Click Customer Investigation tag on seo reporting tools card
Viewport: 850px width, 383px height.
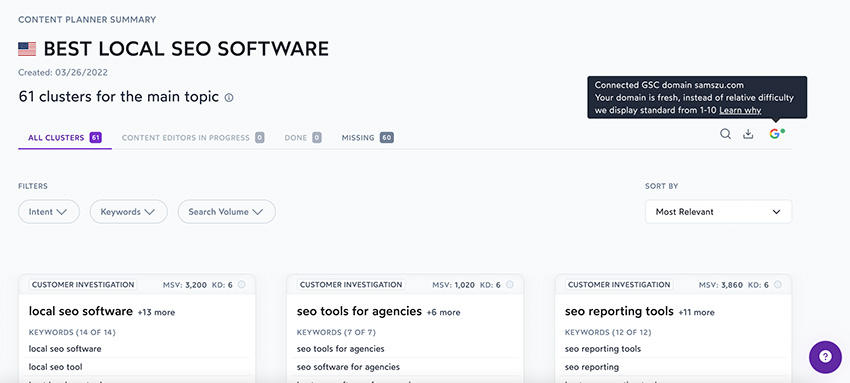pyautogui.click(x=619, y=284)
